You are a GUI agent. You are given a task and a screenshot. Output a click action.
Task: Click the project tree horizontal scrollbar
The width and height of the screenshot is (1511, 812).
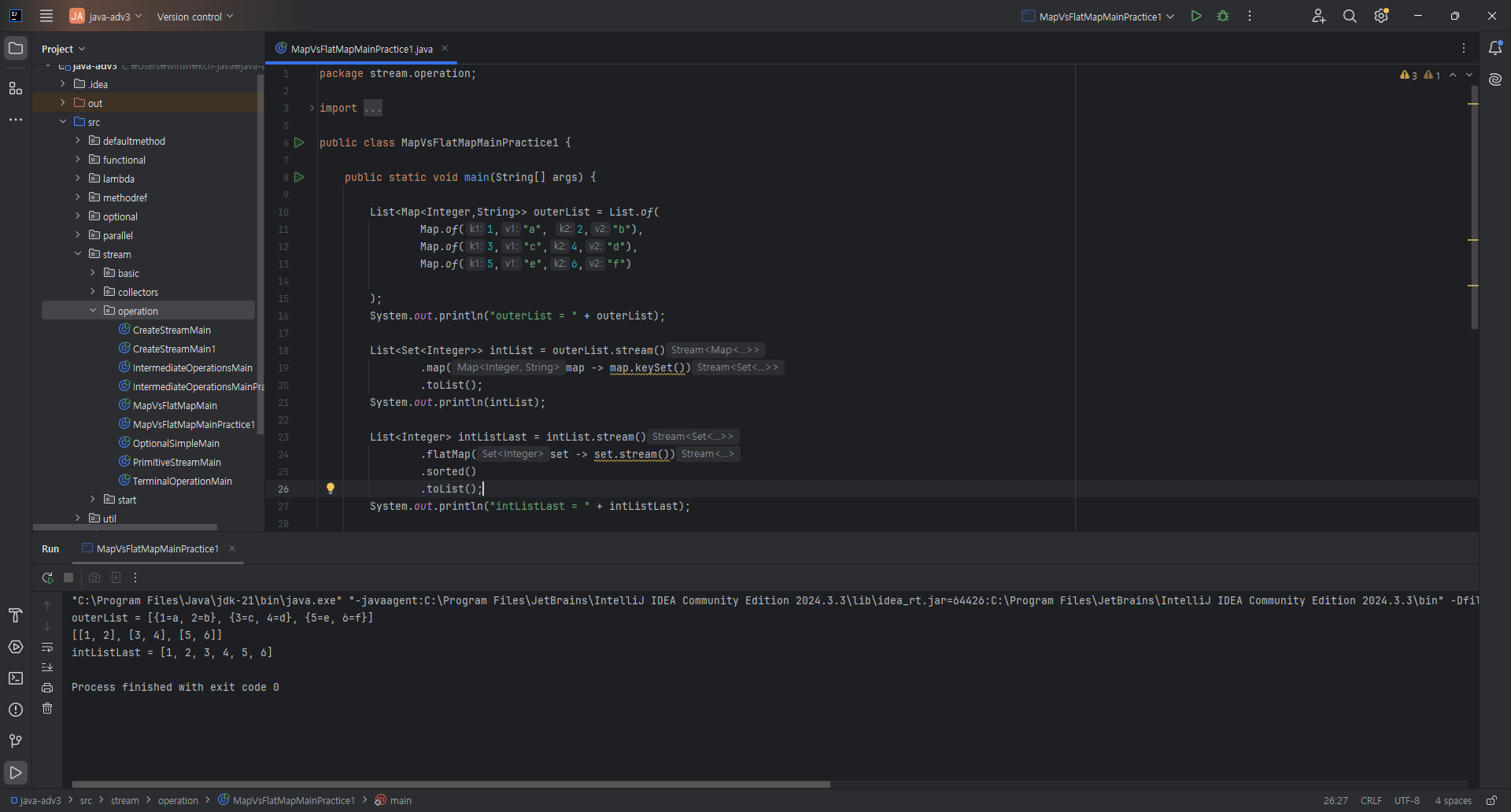pyautogui.click(x=124, y=527)
